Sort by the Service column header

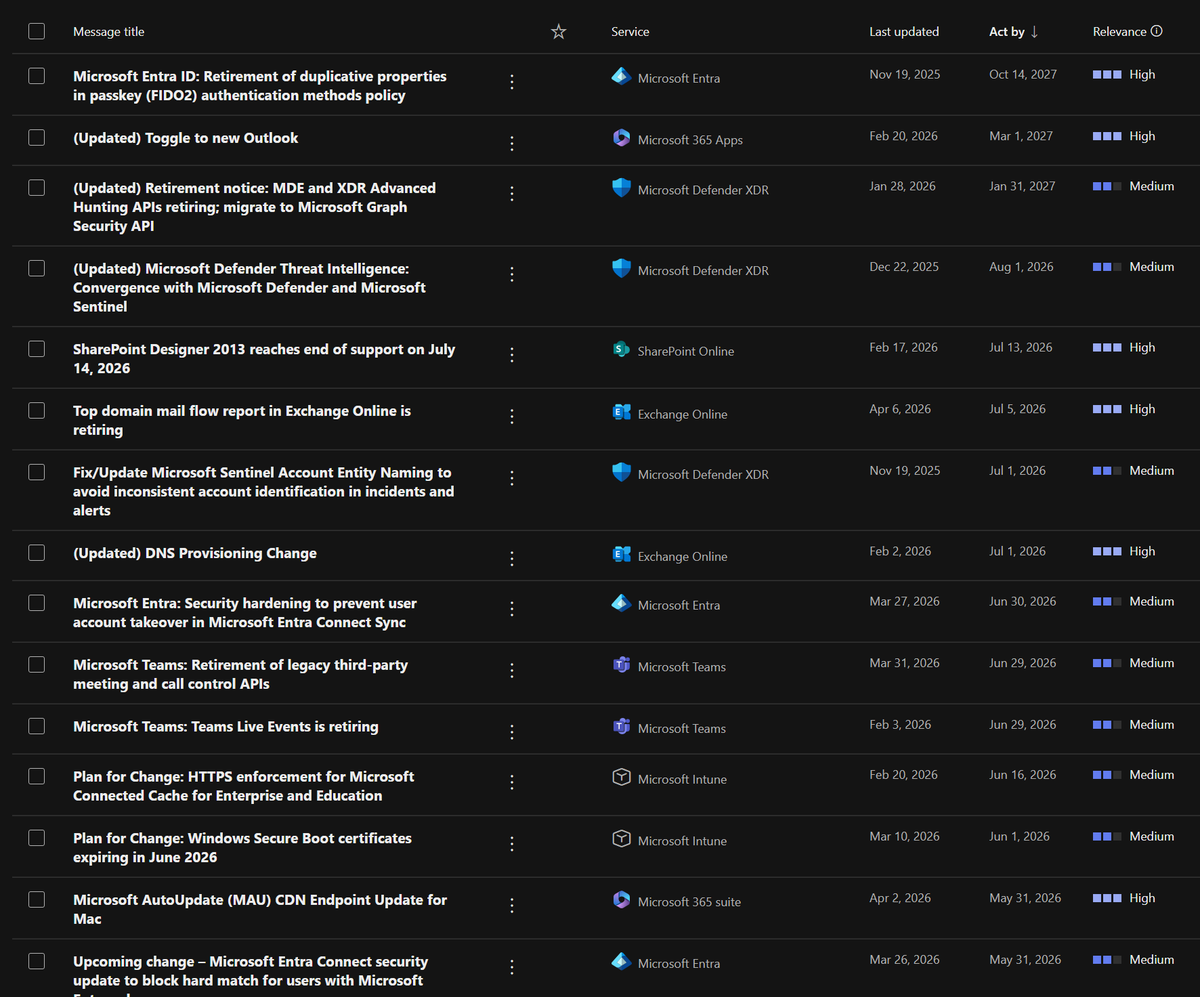630,32
